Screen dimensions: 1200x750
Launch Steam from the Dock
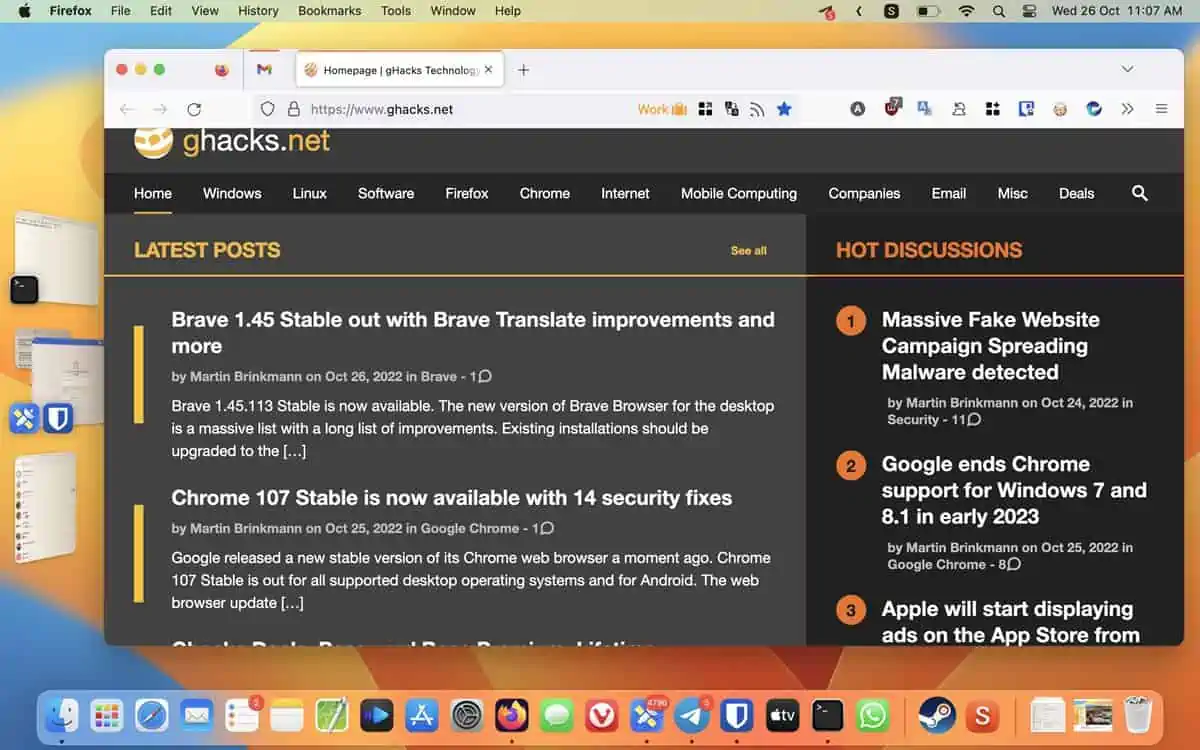938,715
